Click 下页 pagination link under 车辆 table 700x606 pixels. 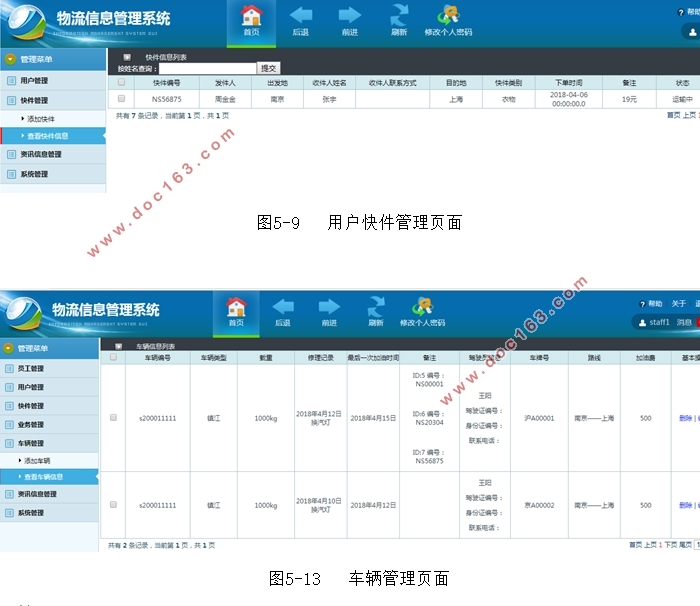[671, 545]
